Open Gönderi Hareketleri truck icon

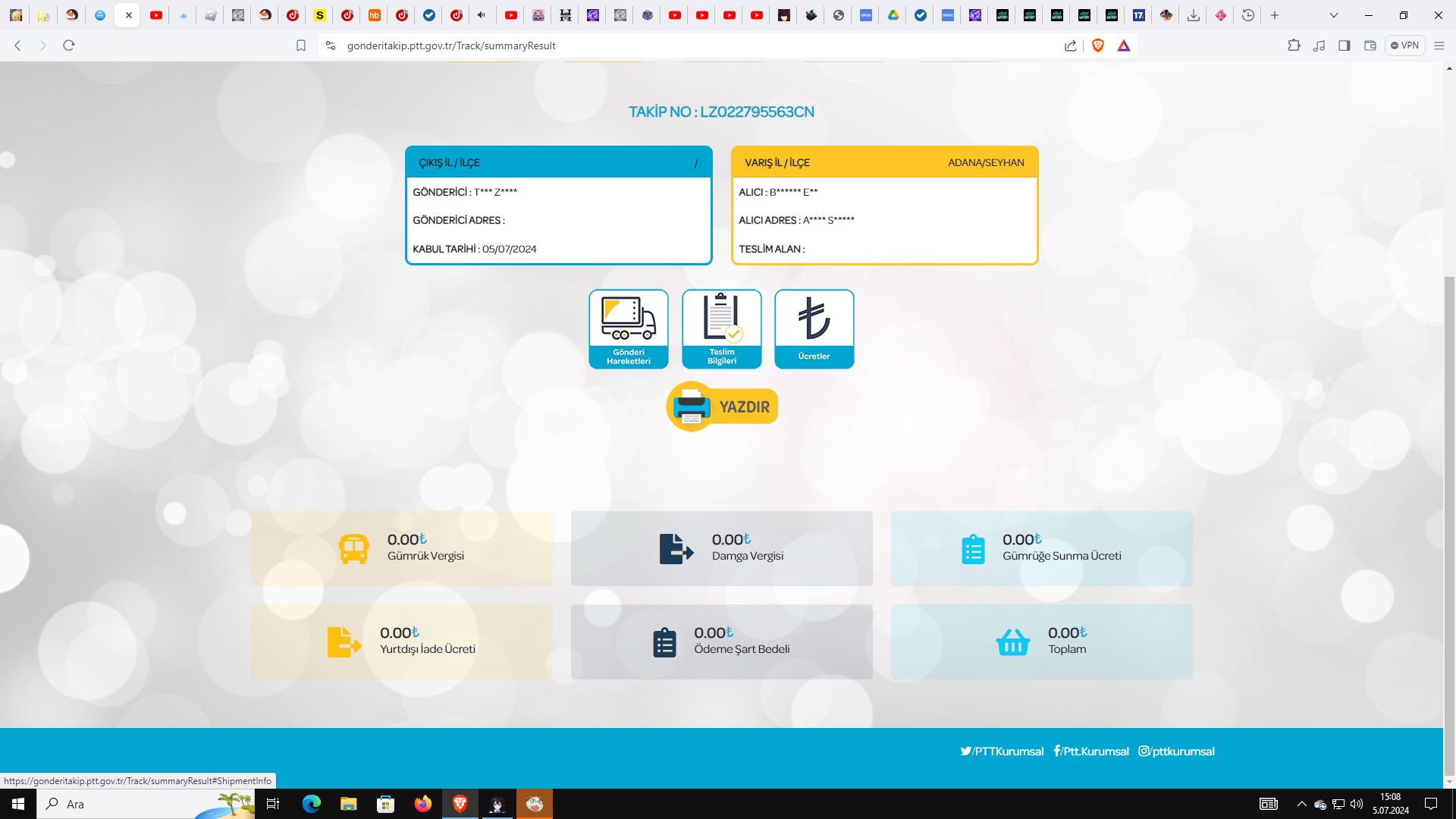point(628,328)
